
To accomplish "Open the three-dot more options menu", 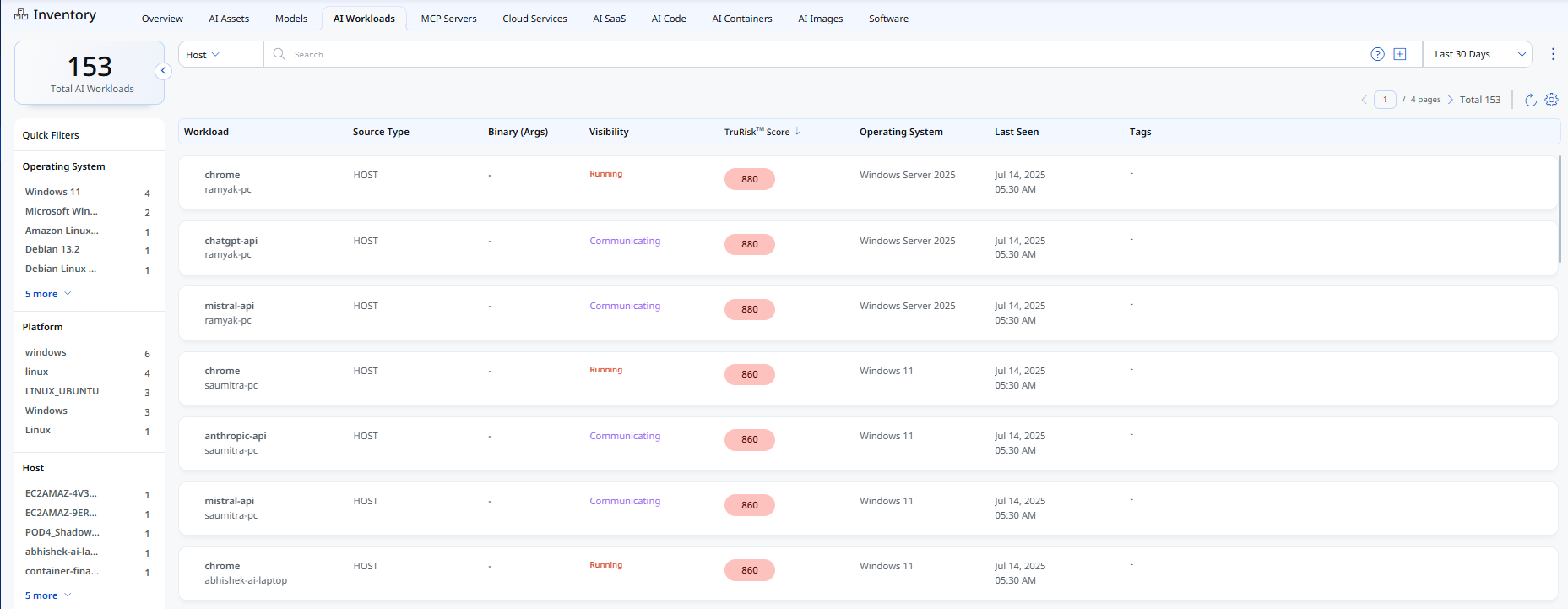I will tap(1553, 54).
